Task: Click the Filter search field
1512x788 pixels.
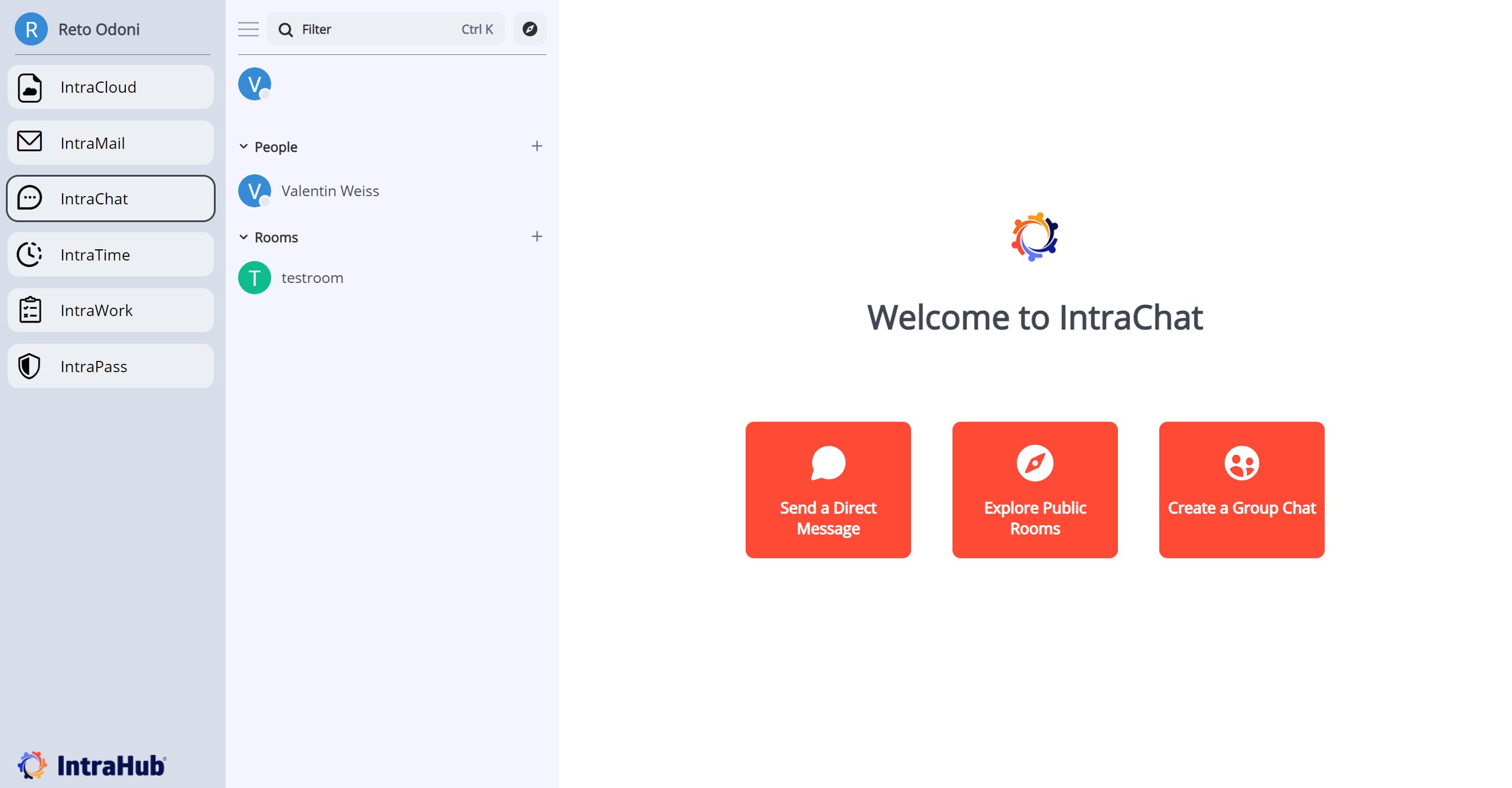Action: click(x=378, y=29)
